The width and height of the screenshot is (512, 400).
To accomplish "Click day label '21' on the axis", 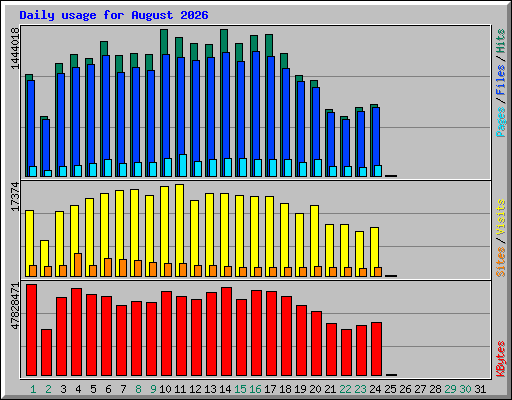I will click(330, 389).
